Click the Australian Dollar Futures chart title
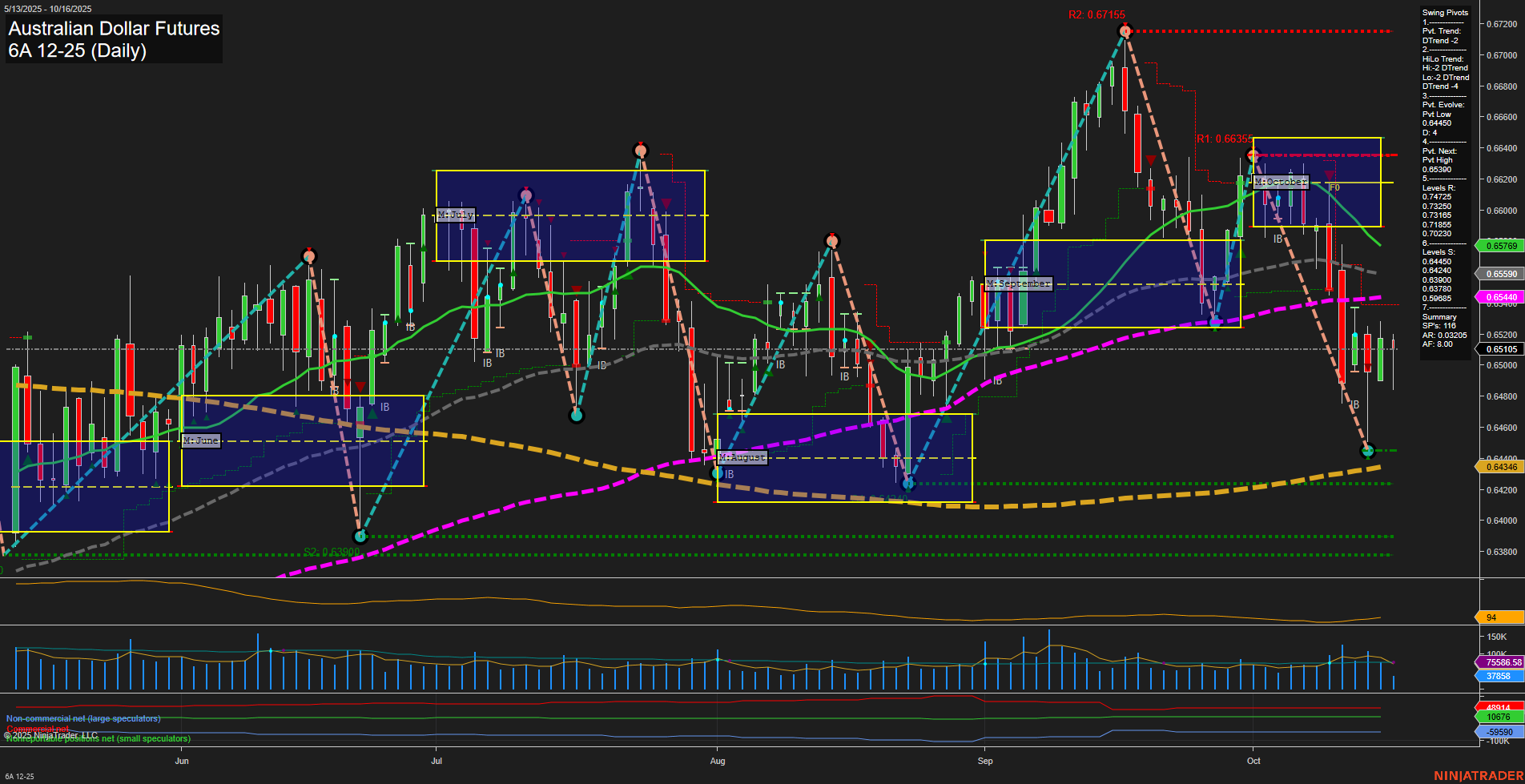1525x784 pixels. coord(114,29)
